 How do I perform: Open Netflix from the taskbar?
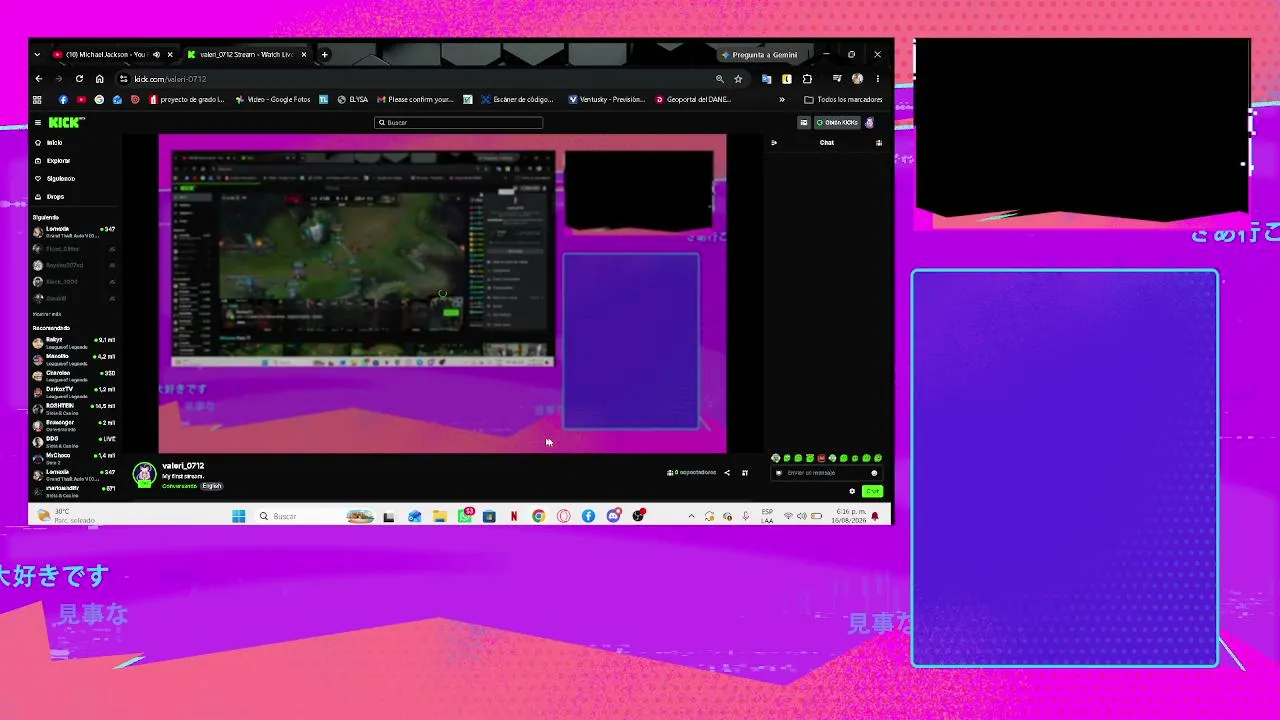point(514,516)
